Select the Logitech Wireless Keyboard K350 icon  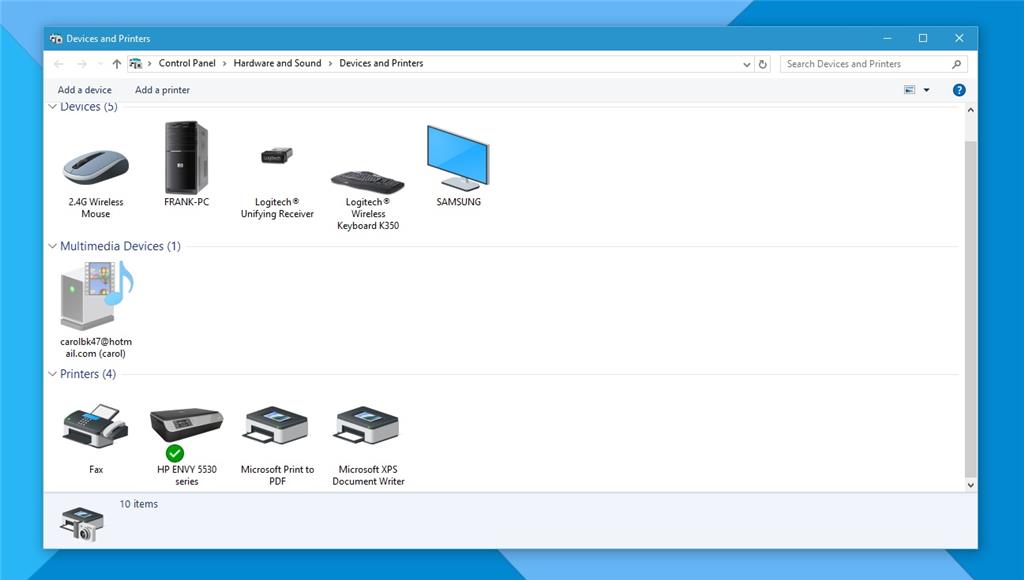tap(368, 181)
